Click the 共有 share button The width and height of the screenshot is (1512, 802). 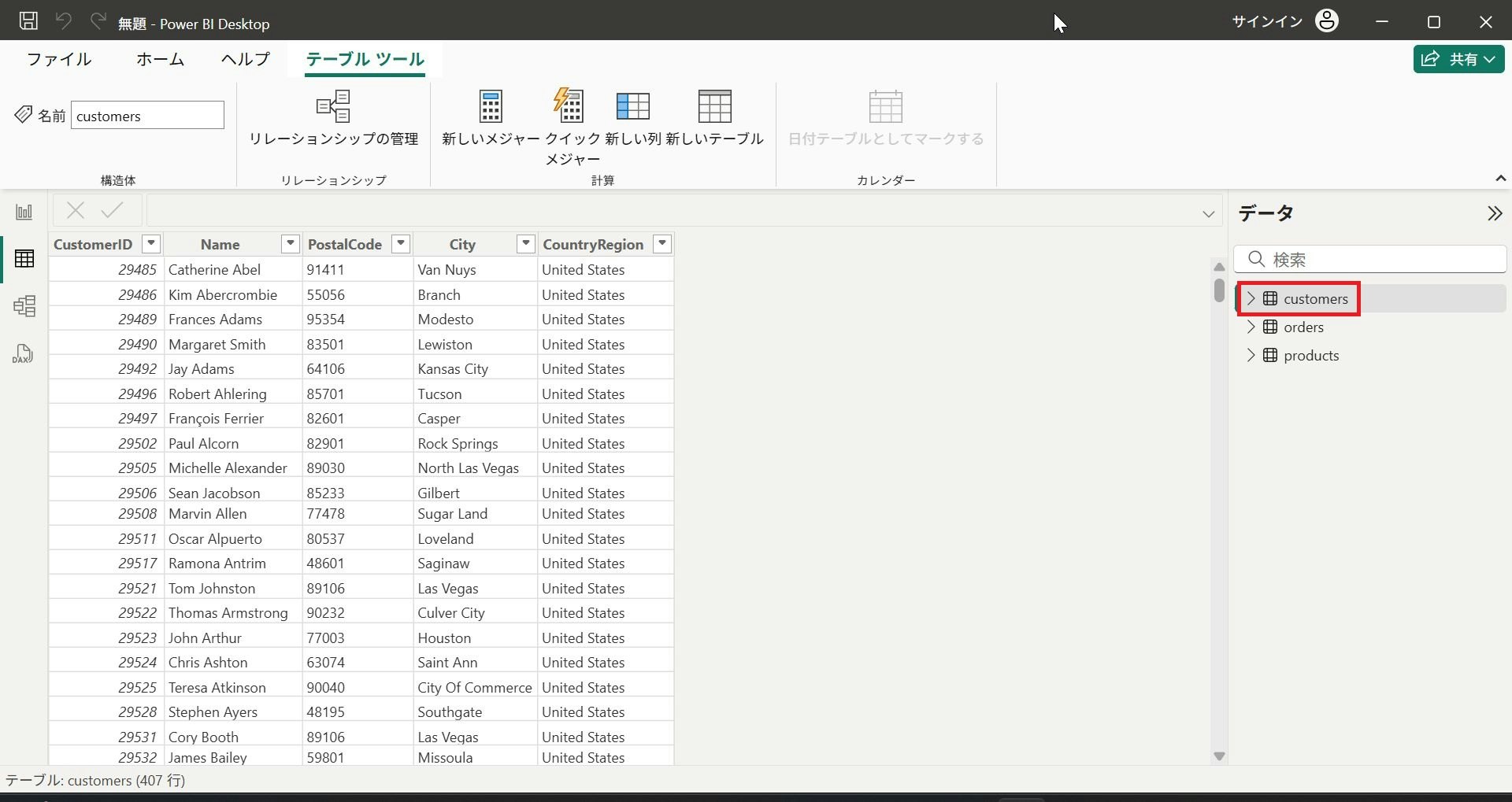pos(1458,59)
